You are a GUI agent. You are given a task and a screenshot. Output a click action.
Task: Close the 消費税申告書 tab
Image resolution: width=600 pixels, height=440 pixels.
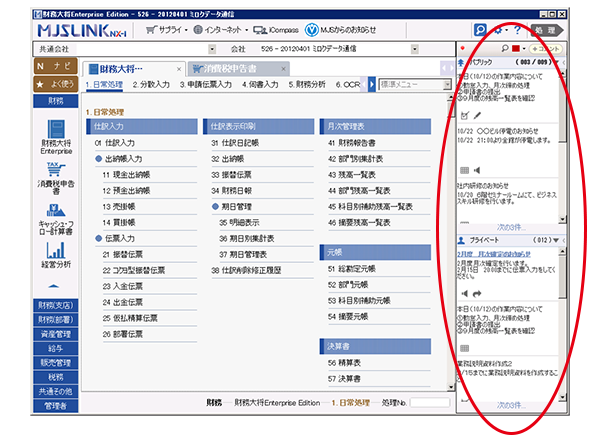pos(283,69)
